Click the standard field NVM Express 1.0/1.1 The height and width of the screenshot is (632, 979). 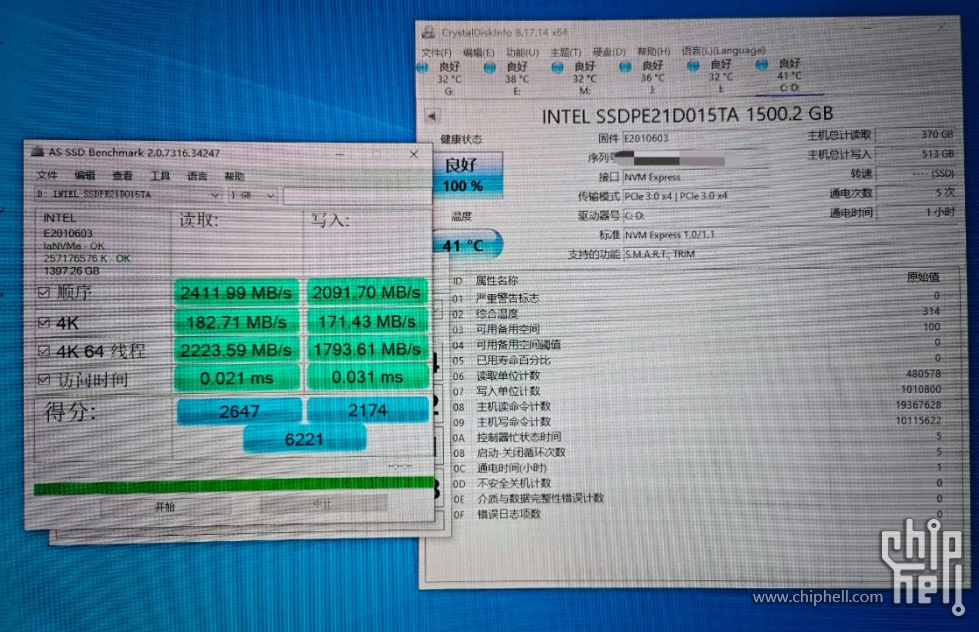[695, 235]
